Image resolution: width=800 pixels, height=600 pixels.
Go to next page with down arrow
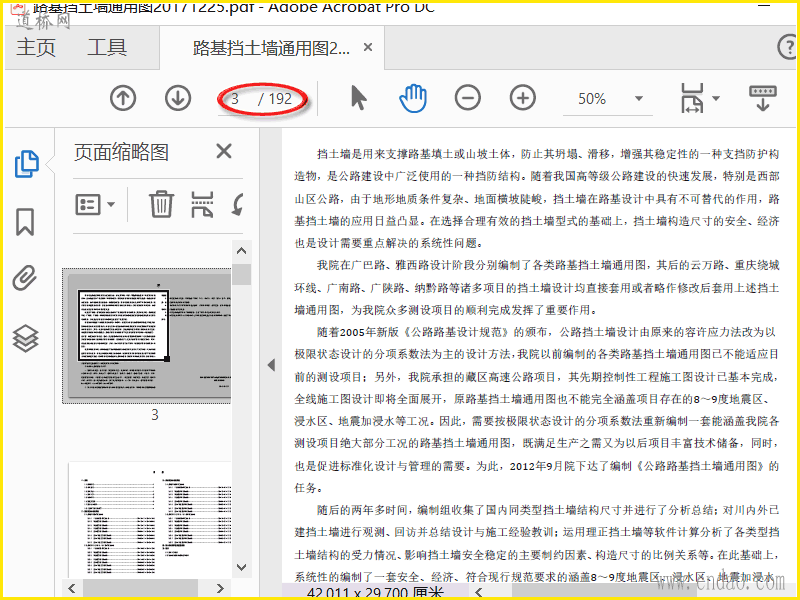point(178,98)
